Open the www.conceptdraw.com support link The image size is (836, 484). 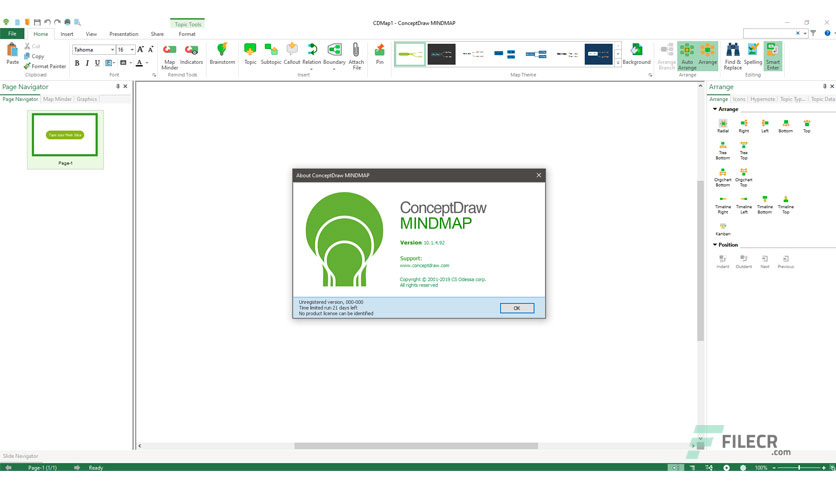coord(424,265)
